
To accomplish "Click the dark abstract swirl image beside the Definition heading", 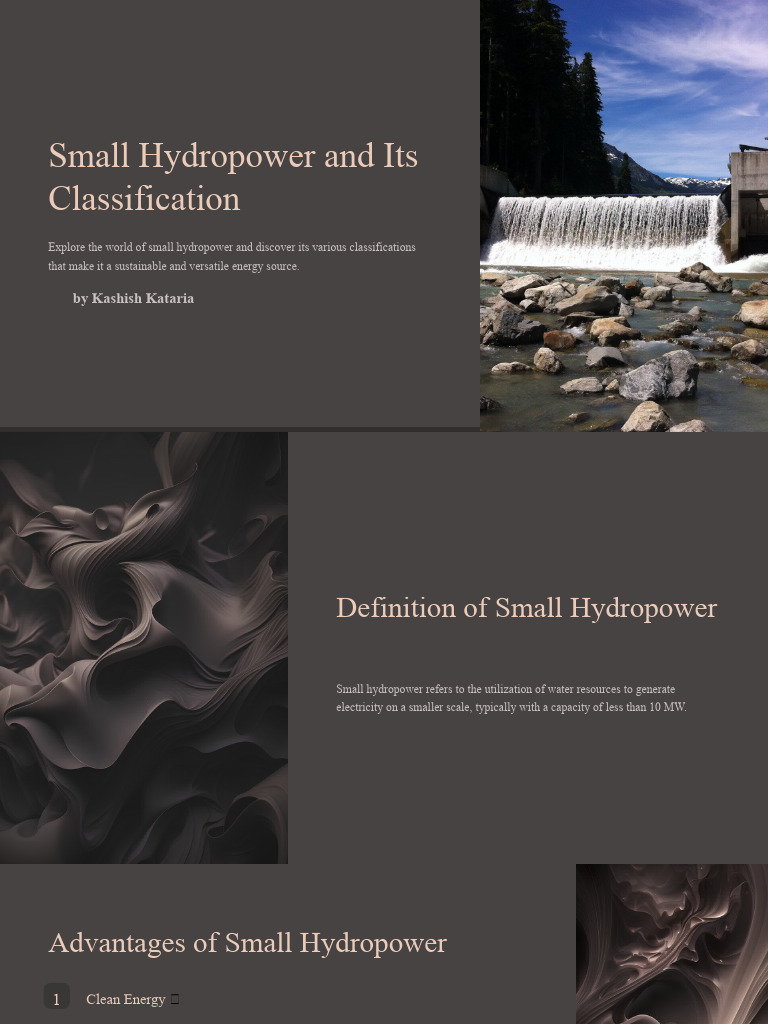I will coord(144,648).
